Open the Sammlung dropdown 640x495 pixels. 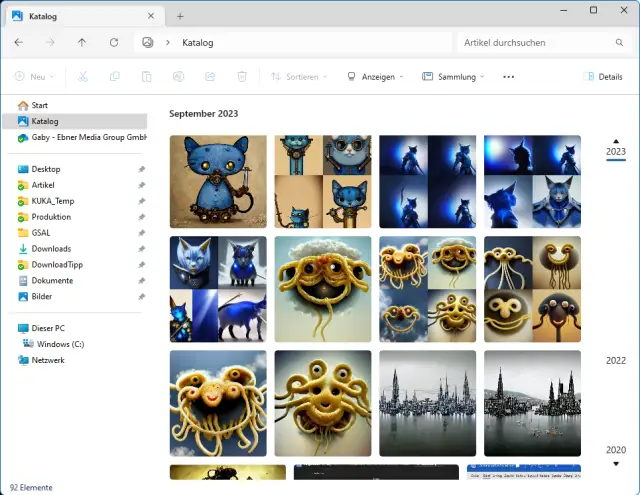pyautogui.click(x=453, y=77)
